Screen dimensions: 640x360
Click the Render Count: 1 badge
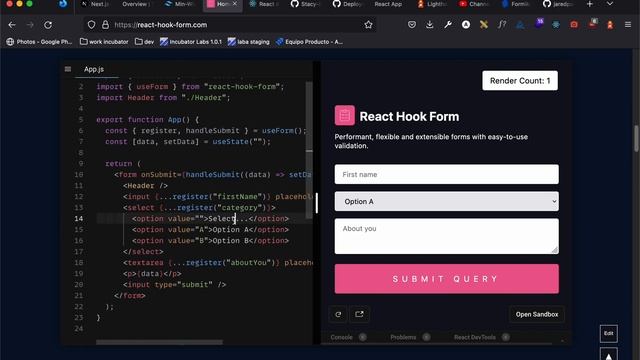(x=520, y=81)
